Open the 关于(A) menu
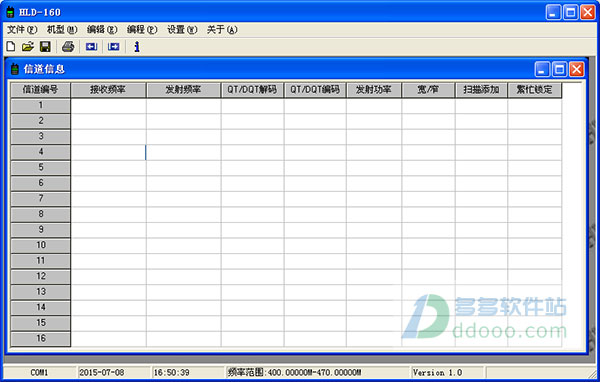Viewport: 600px width, 382px height. coord(222,29)
